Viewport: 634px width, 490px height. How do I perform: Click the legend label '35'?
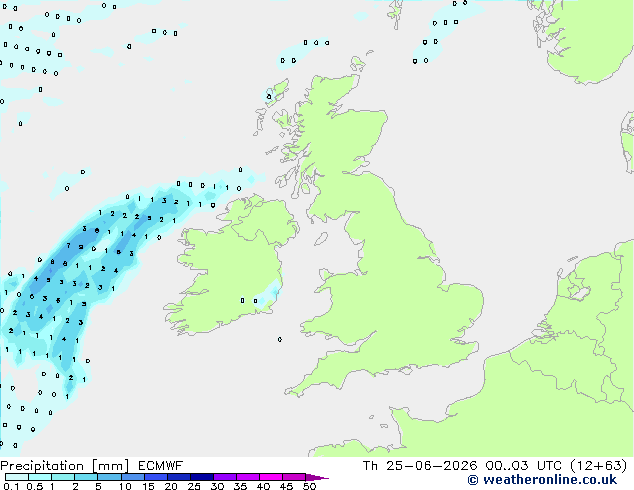(240, 486)
